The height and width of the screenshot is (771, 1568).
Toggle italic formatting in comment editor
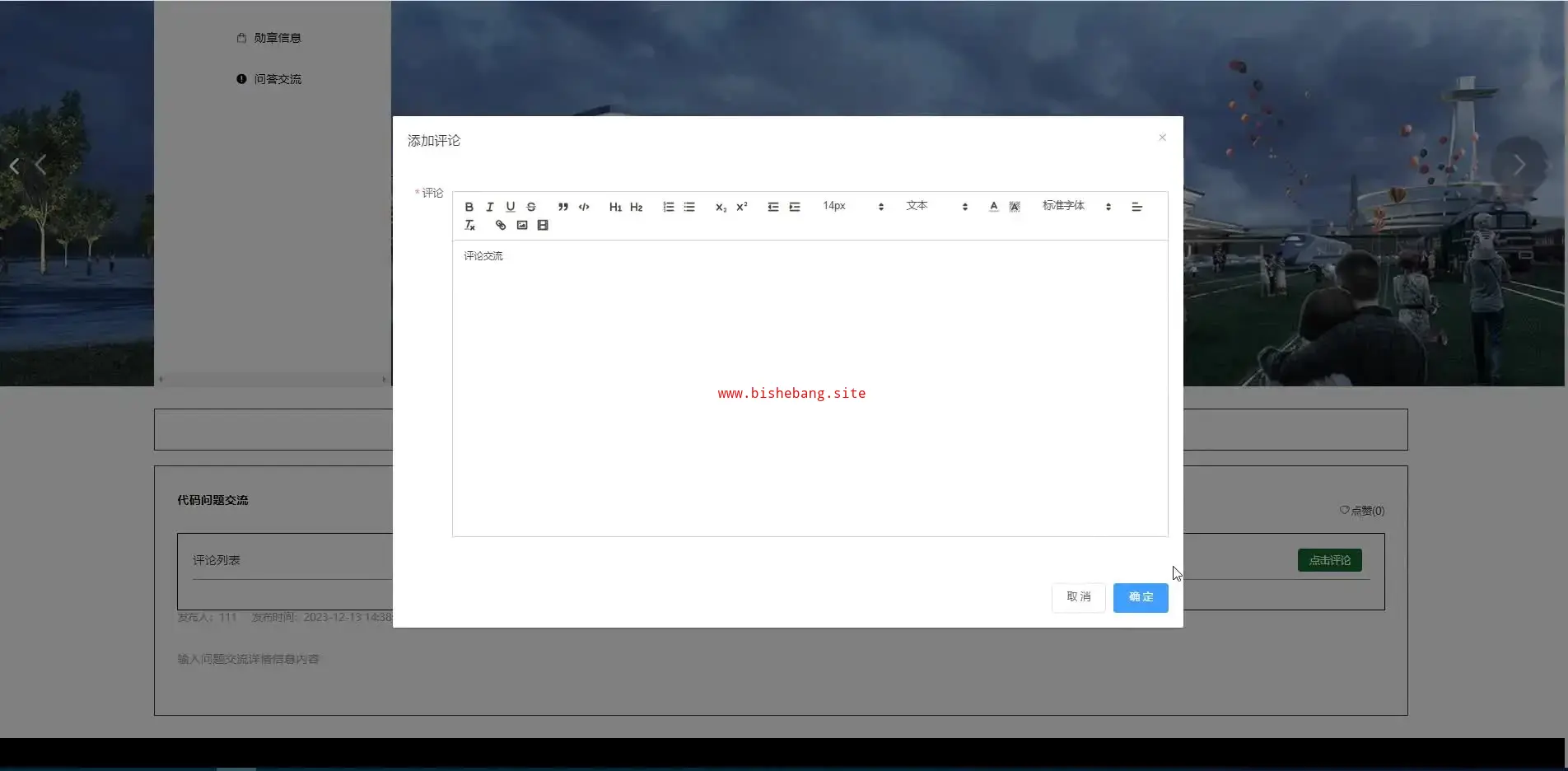coord(489,207)
